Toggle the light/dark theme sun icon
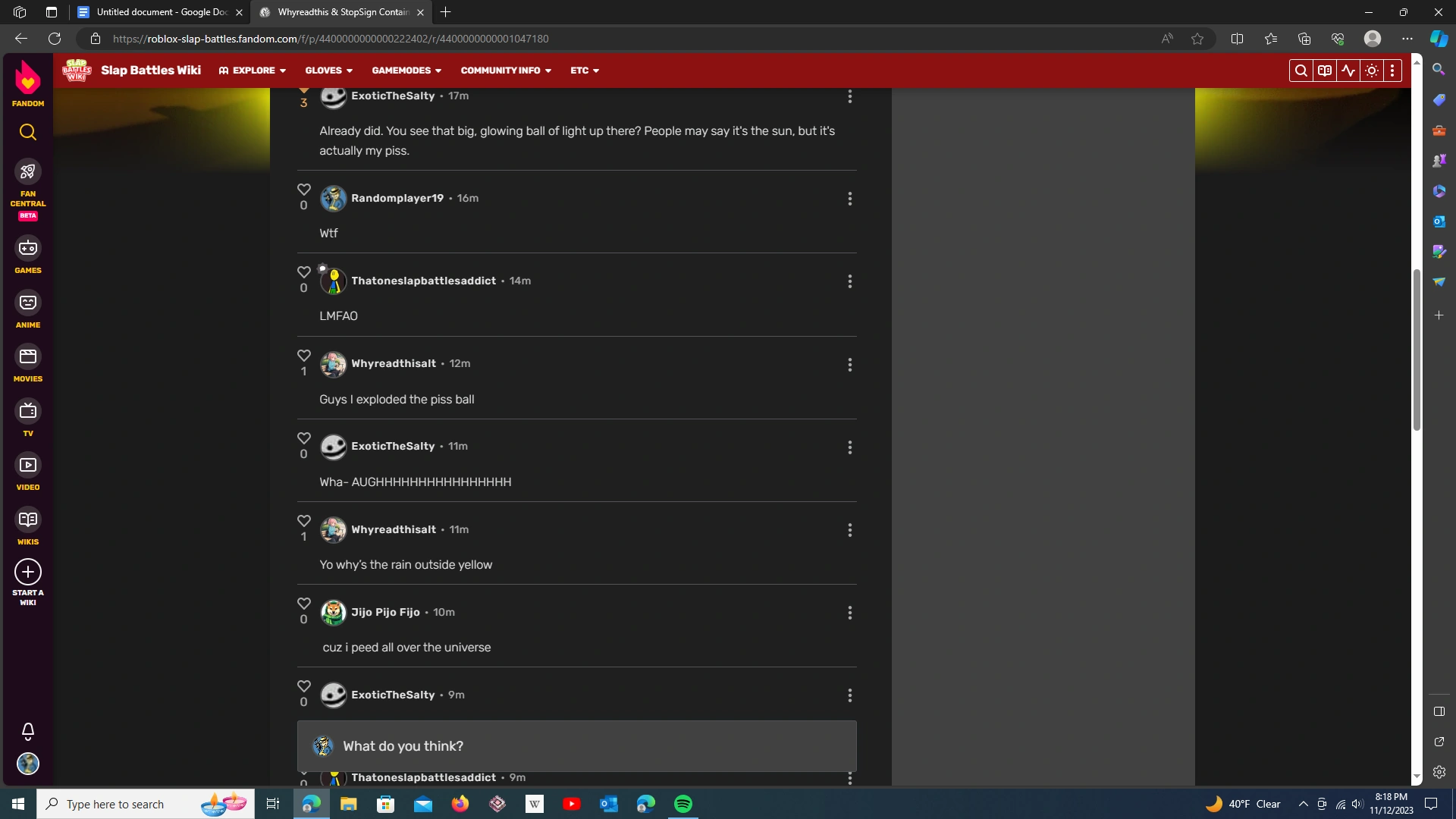 1372,71
